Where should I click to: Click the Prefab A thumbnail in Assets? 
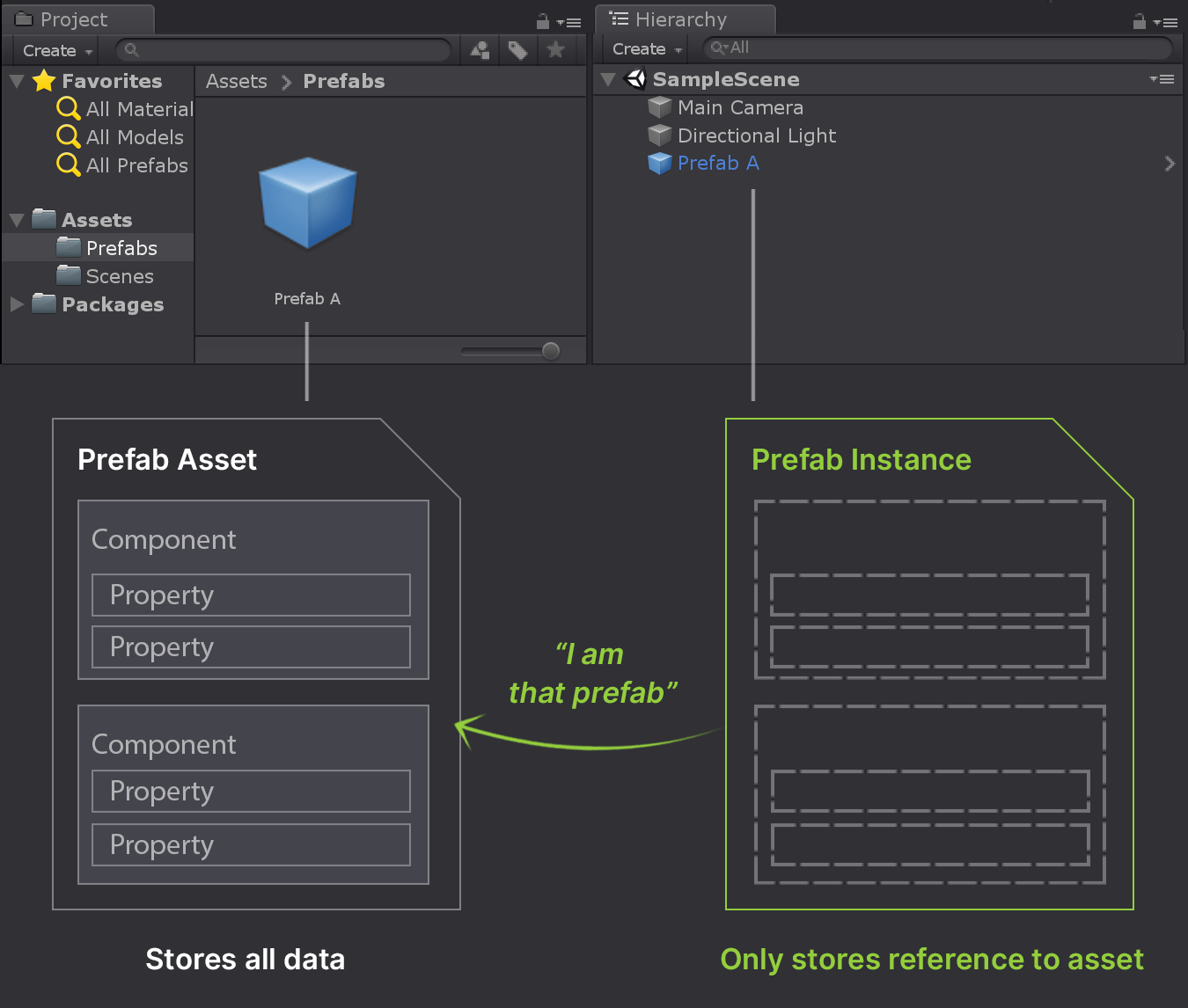tap(307, 203)
